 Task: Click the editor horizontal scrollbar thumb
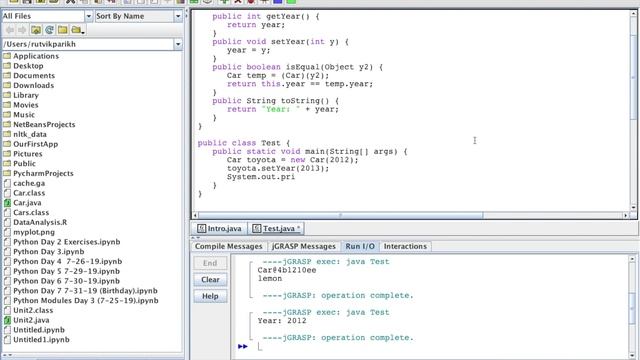click(x=340, y=215)
